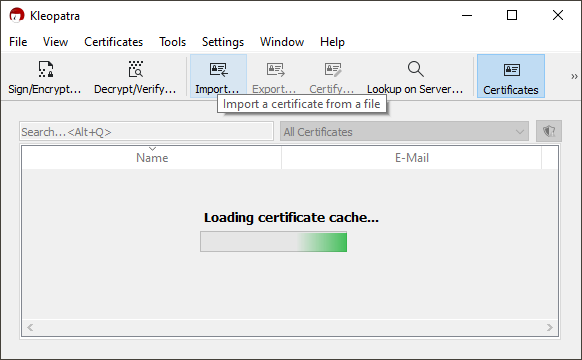Sort by the Name column header
This screenshot has height=360, width=582.
point(152,158)
